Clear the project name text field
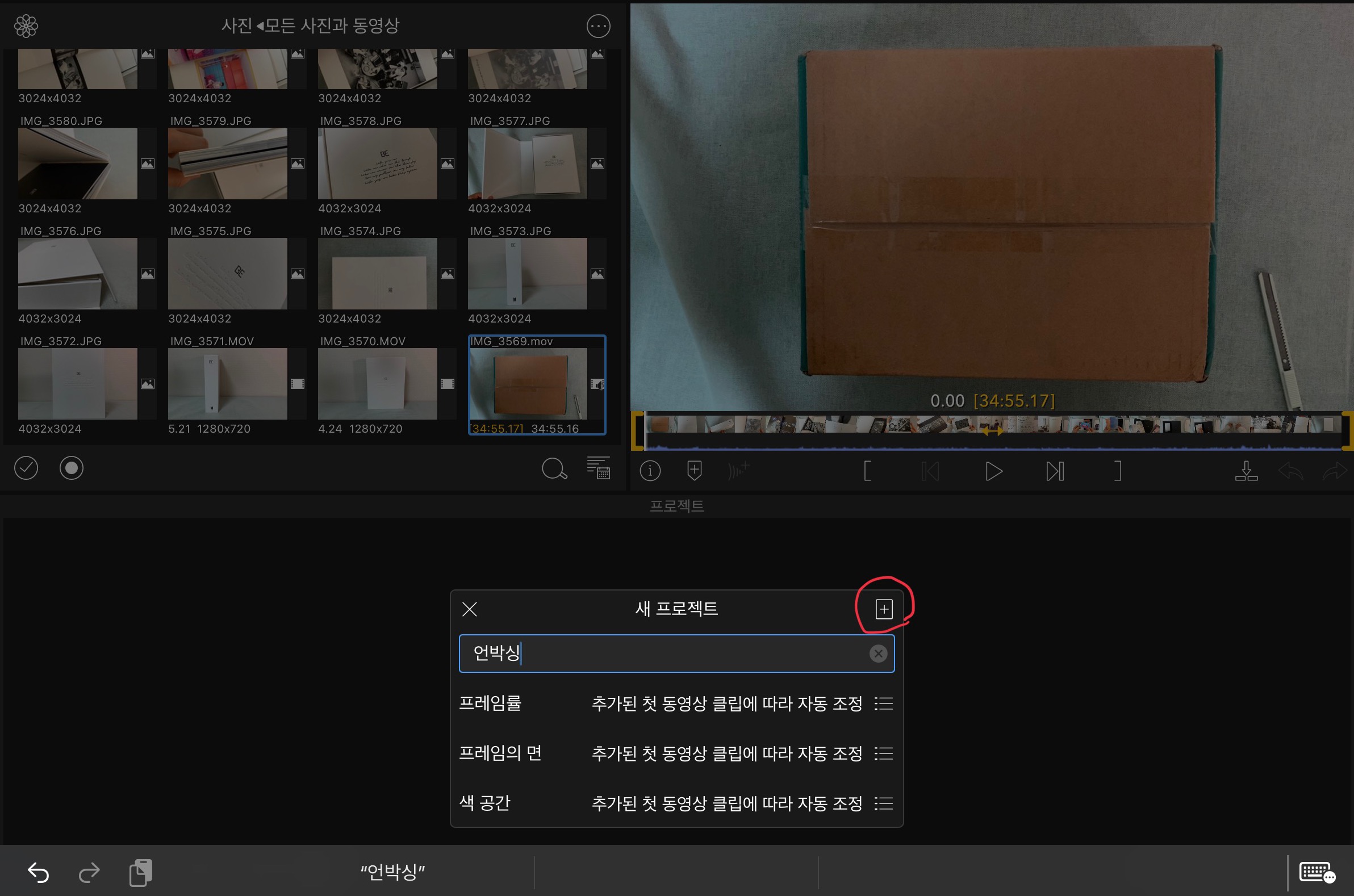Viewport: 1354px width, 896px height. [x=878, y=653]
